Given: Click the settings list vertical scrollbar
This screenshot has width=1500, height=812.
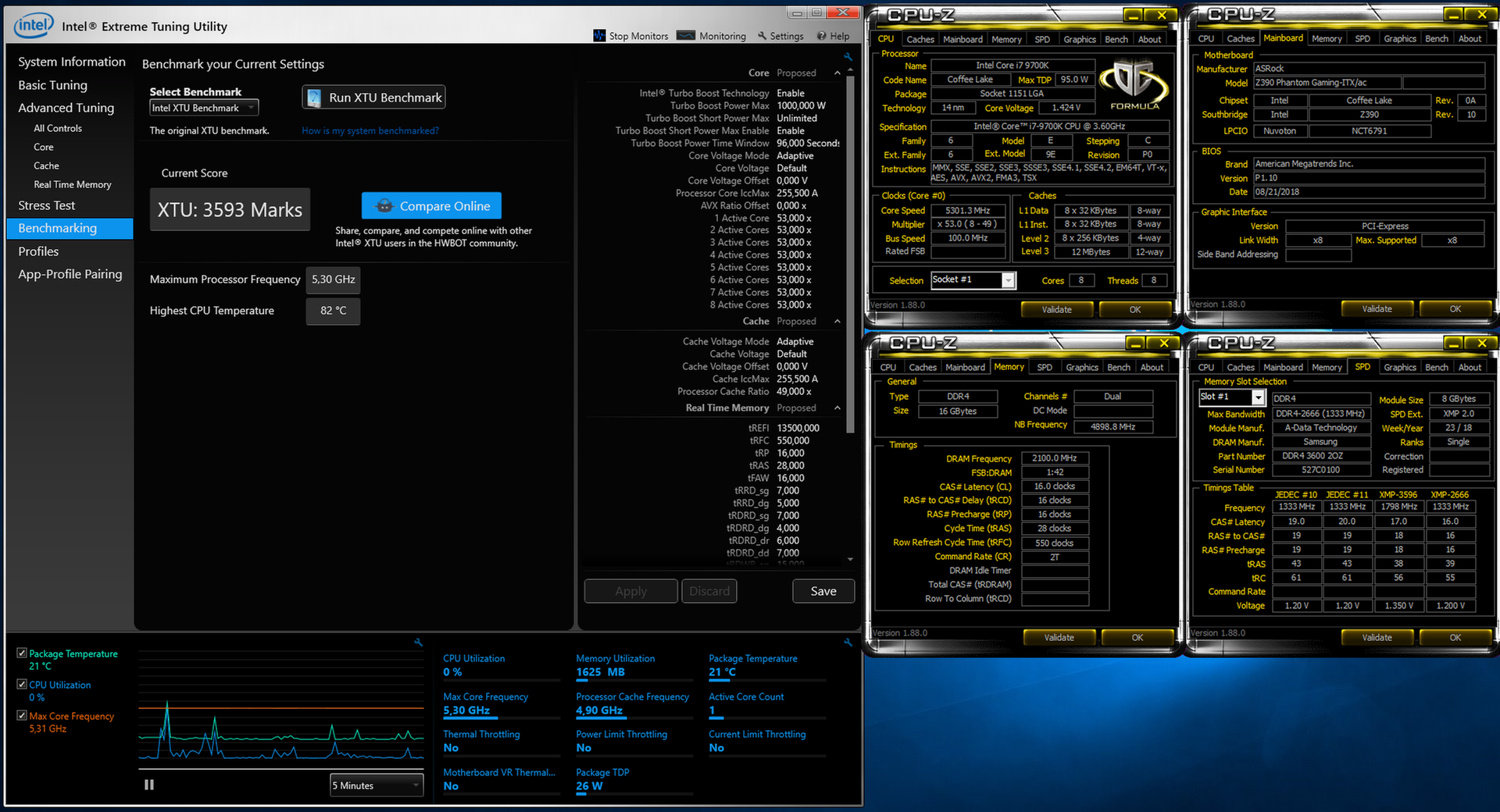Looking at the screenshot, I should point(850,254).
